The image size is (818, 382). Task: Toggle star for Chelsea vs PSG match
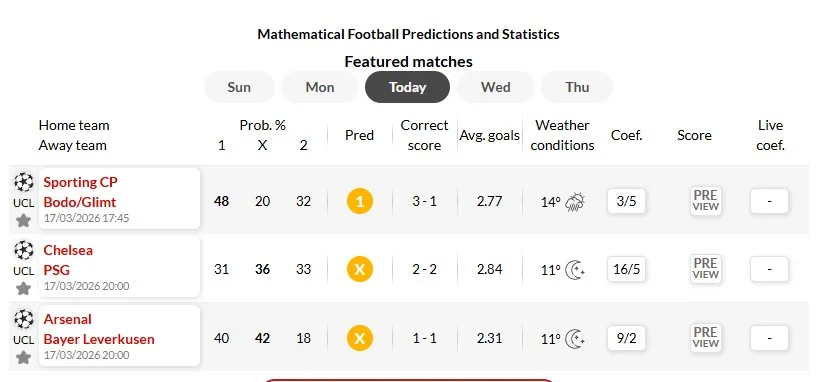tap(23, 288)
